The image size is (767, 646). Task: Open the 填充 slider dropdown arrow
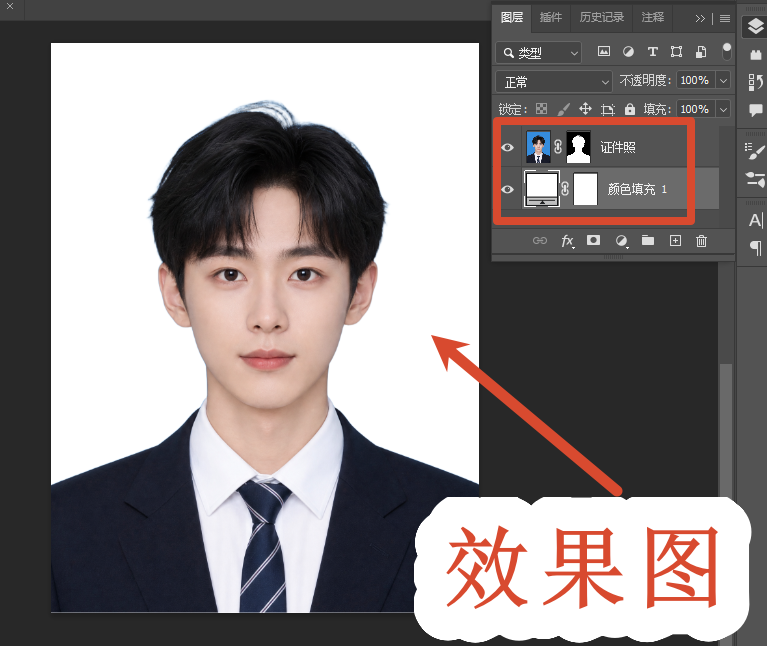(x=723, y=109)
